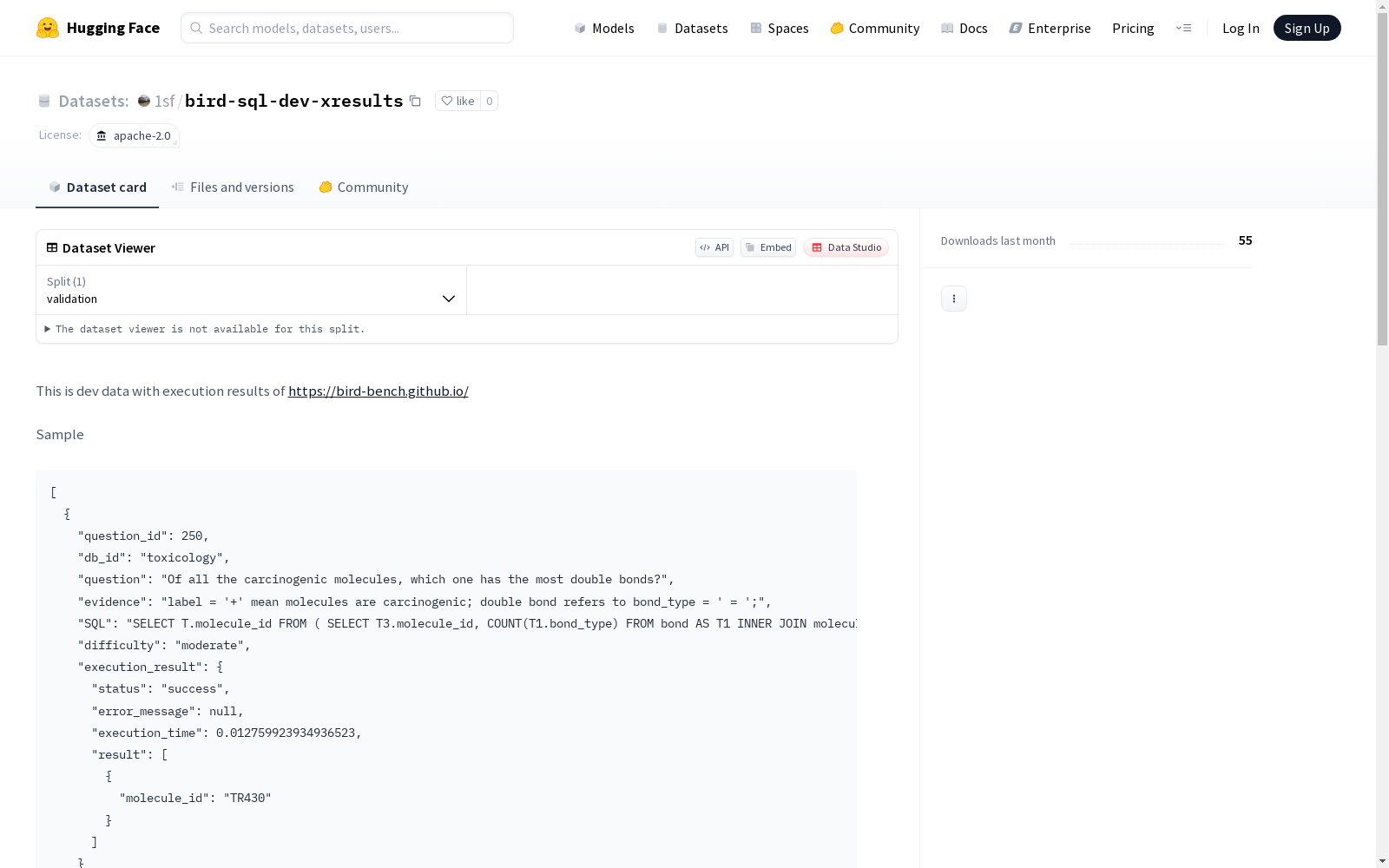Click the Data Studio grid icon

[x=817, y=247]
